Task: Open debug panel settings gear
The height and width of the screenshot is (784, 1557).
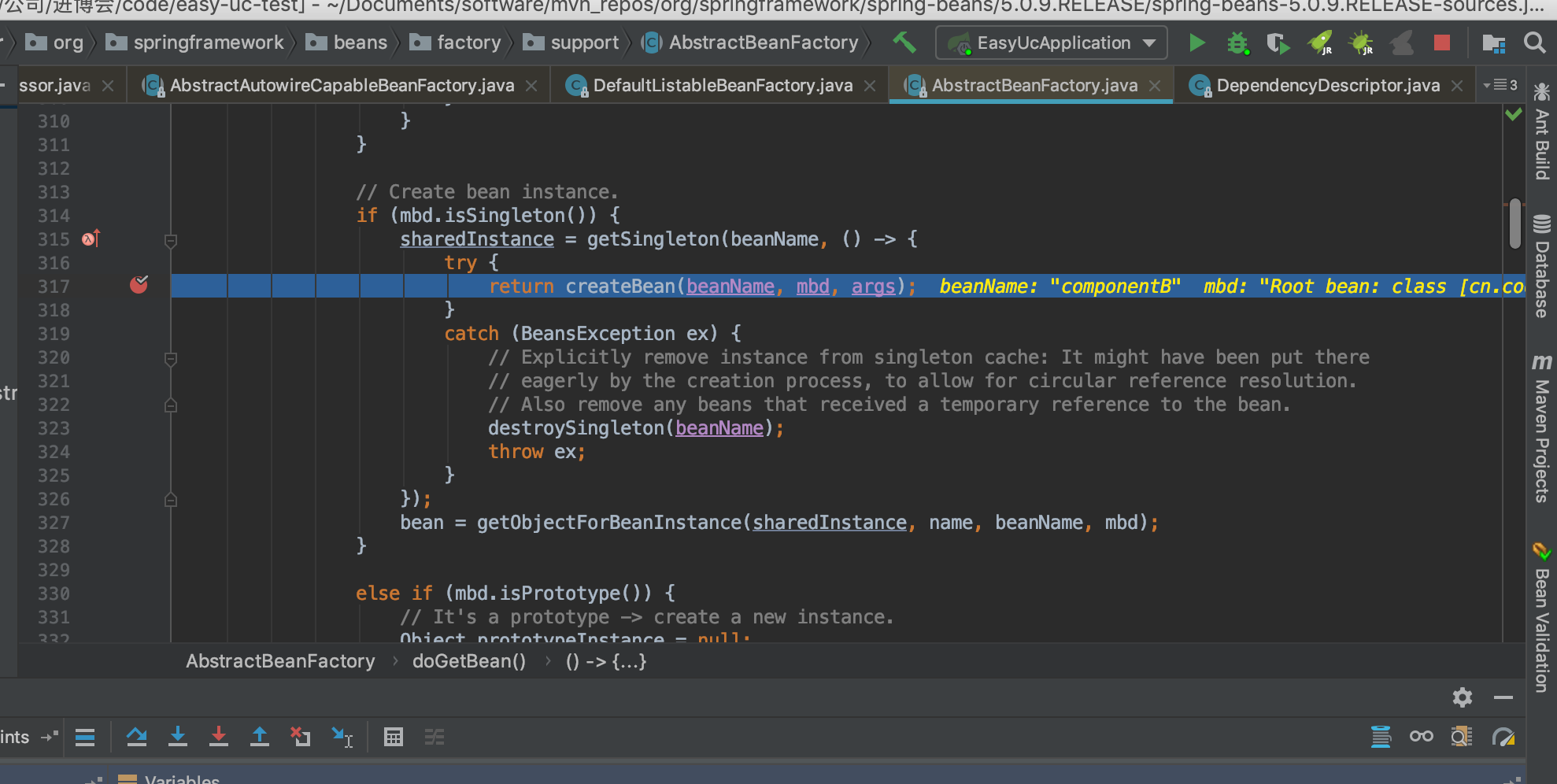Action: 1462,697
